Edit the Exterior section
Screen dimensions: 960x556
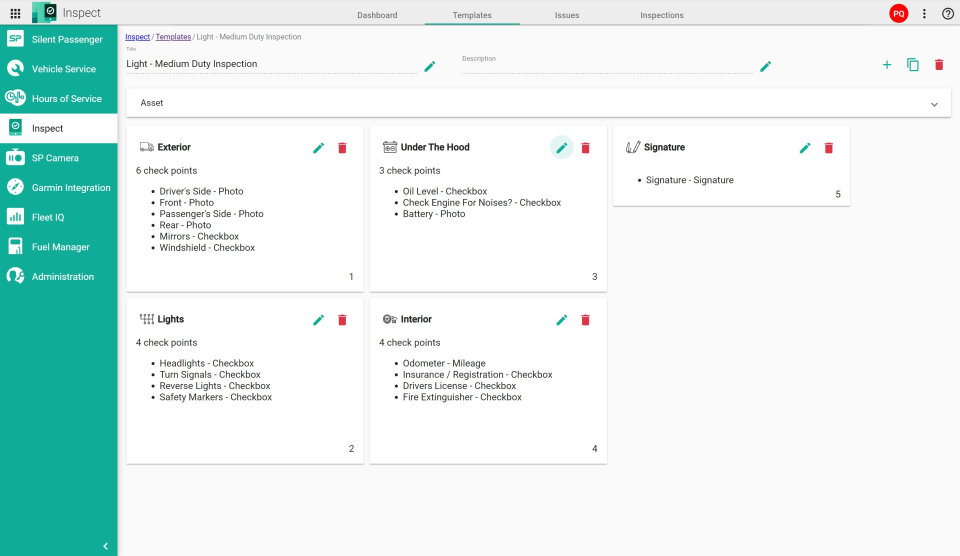click(x=318, y=148)
